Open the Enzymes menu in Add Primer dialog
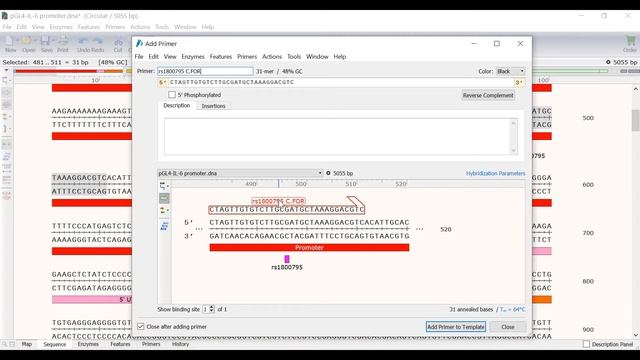This screenshot has width=640, height=360. tap(193, 56)
